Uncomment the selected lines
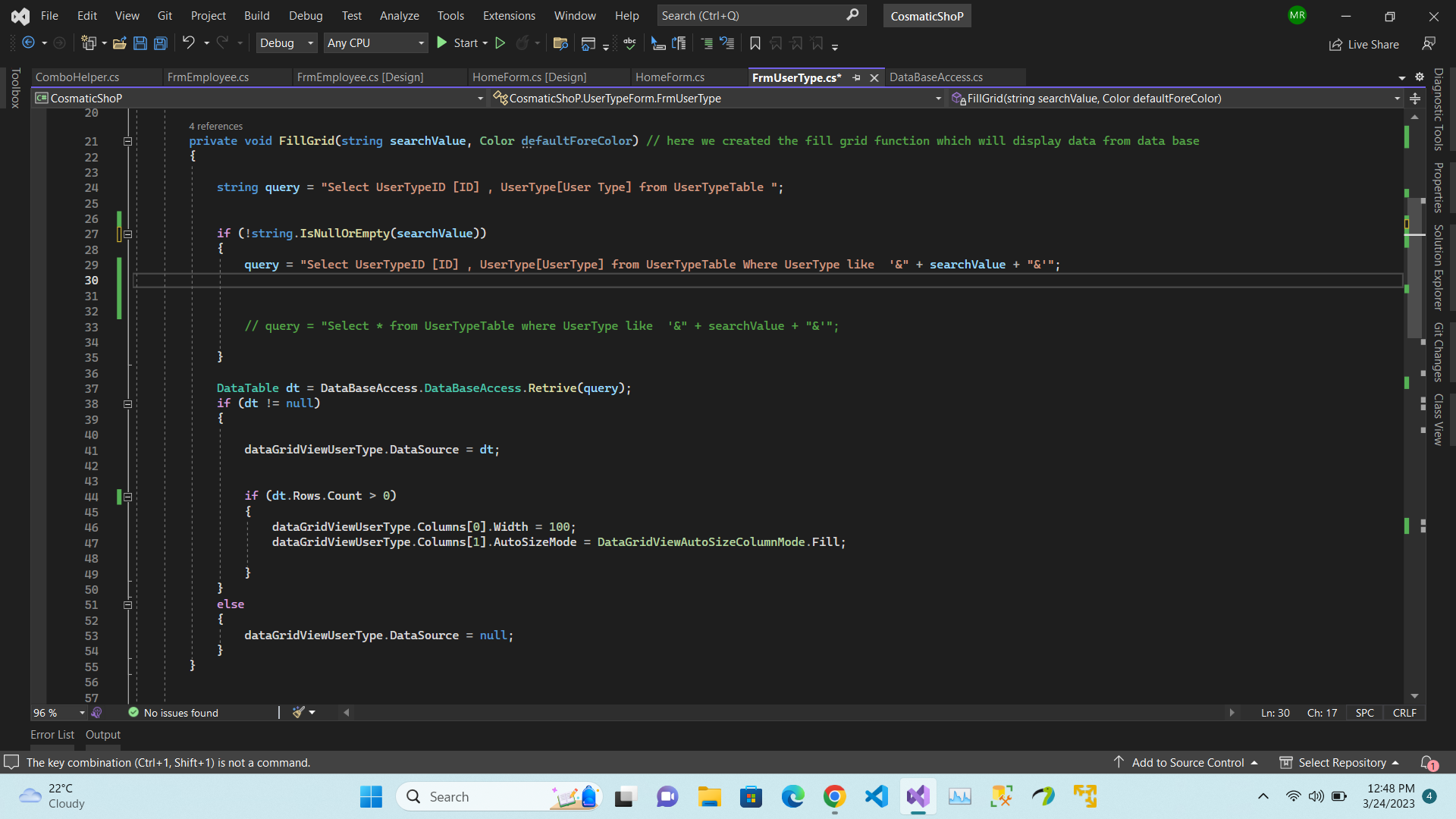This screenshot has width=1456, height=819. click(x=727, y=43)
